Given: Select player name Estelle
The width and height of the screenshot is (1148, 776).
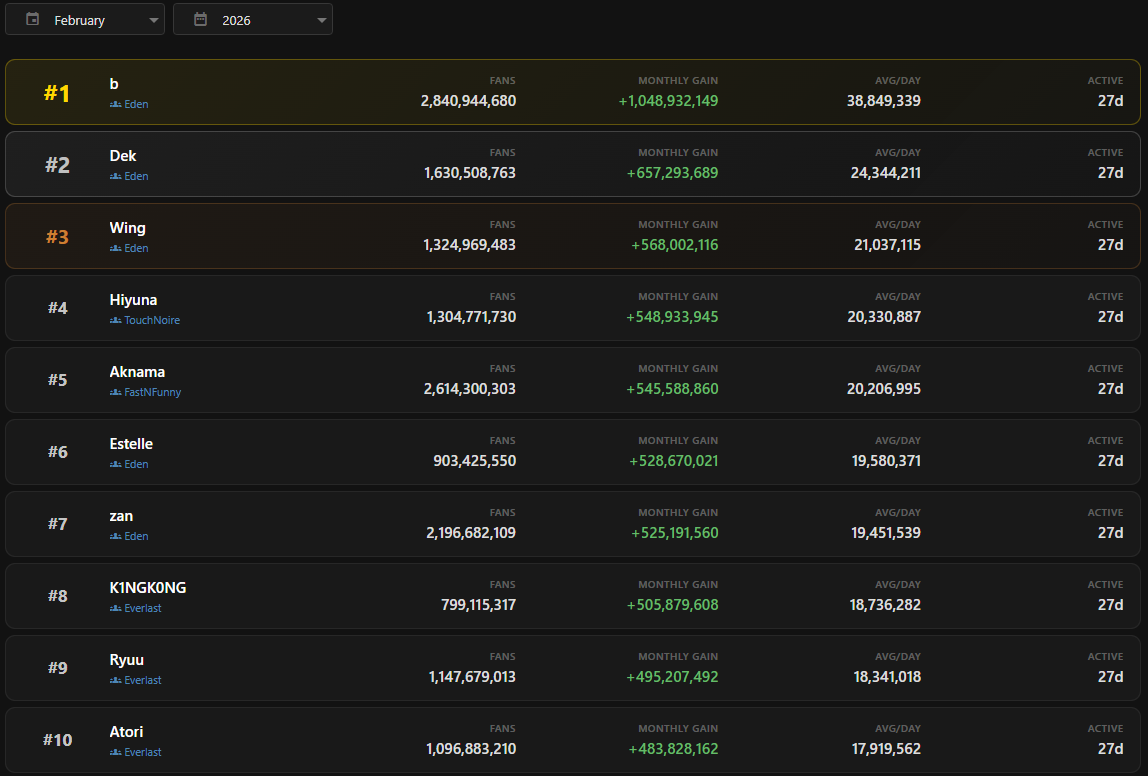Looking at the screenshot, I should 131,444.
